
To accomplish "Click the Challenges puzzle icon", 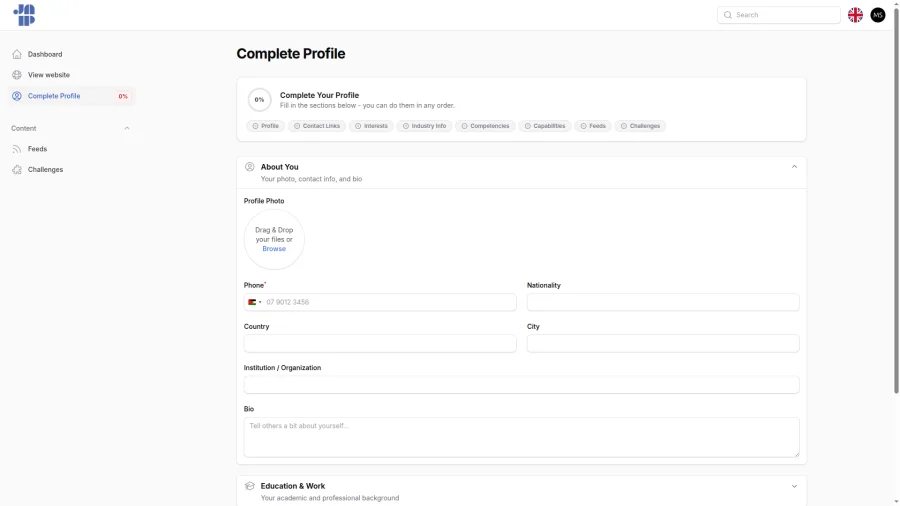I will point(17,170).
